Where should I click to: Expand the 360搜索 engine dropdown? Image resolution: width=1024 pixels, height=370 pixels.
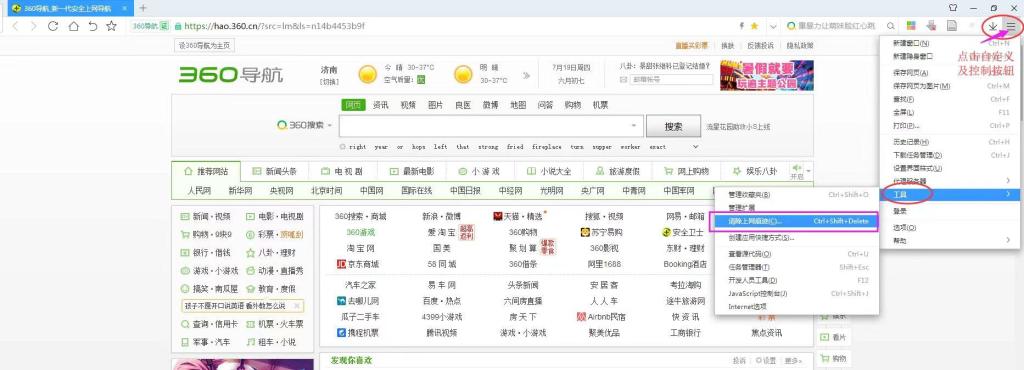tap(330, 125)
